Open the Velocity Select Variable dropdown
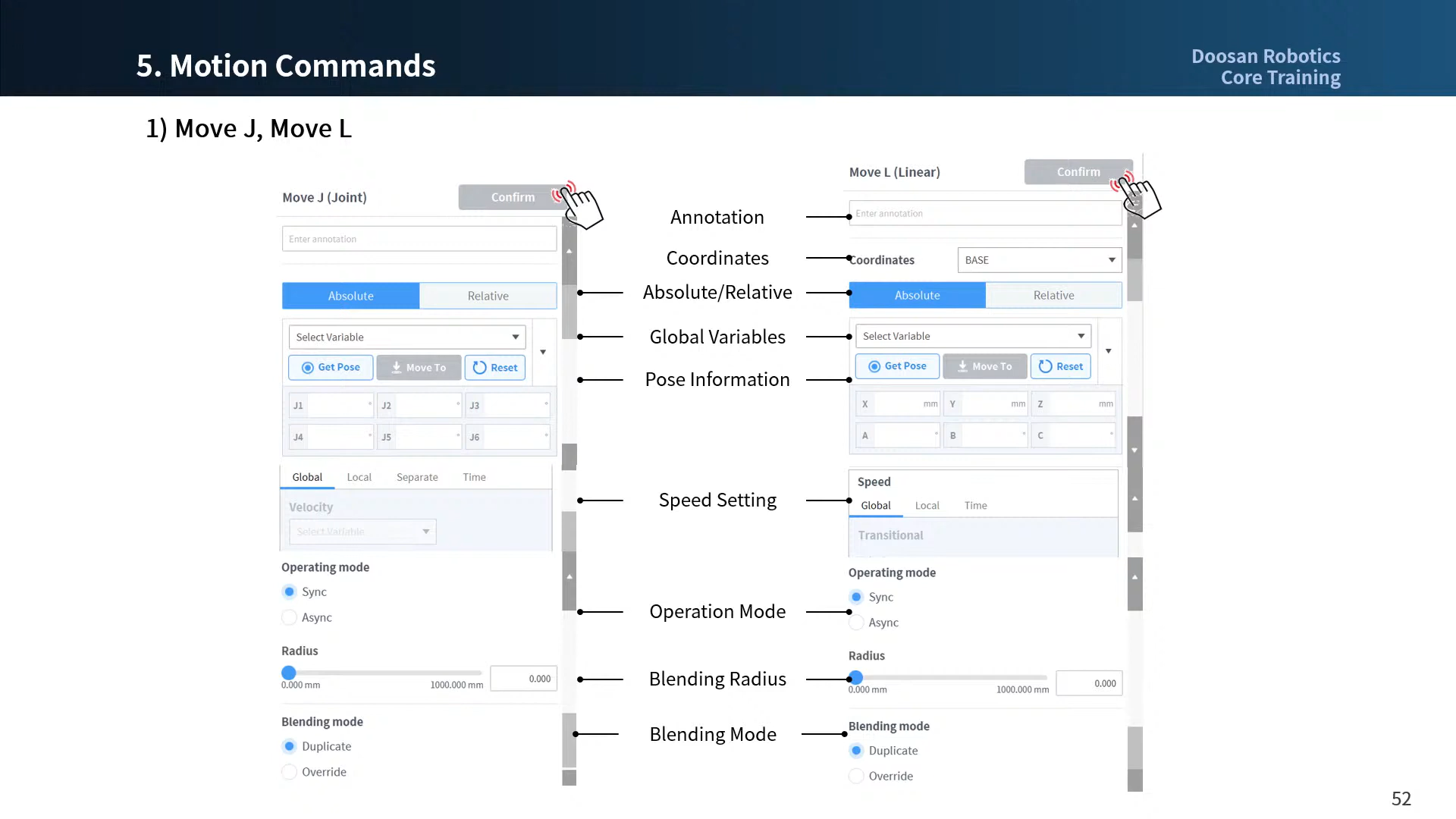Image resolution: width=1456 pixels, height=819 pixels. pyautogui.click(x=362, y=532)
